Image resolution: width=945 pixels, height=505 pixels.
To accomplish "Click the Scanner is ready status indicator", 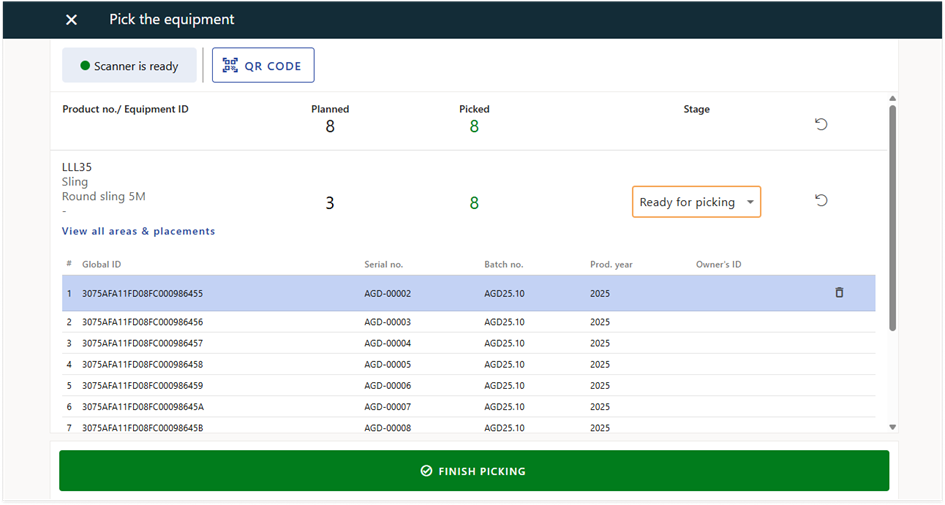I will pyautogui.click(x=130, y=65).
